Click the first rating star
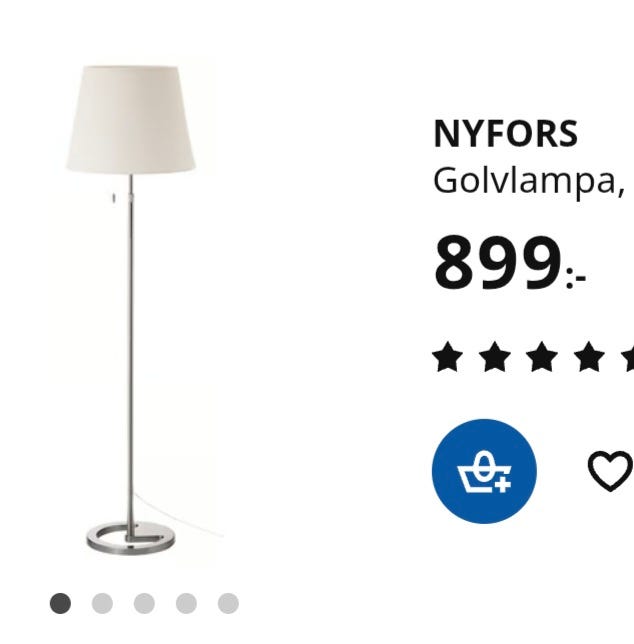The height and width of the screenshot is (644, 634). pos(448,357)
